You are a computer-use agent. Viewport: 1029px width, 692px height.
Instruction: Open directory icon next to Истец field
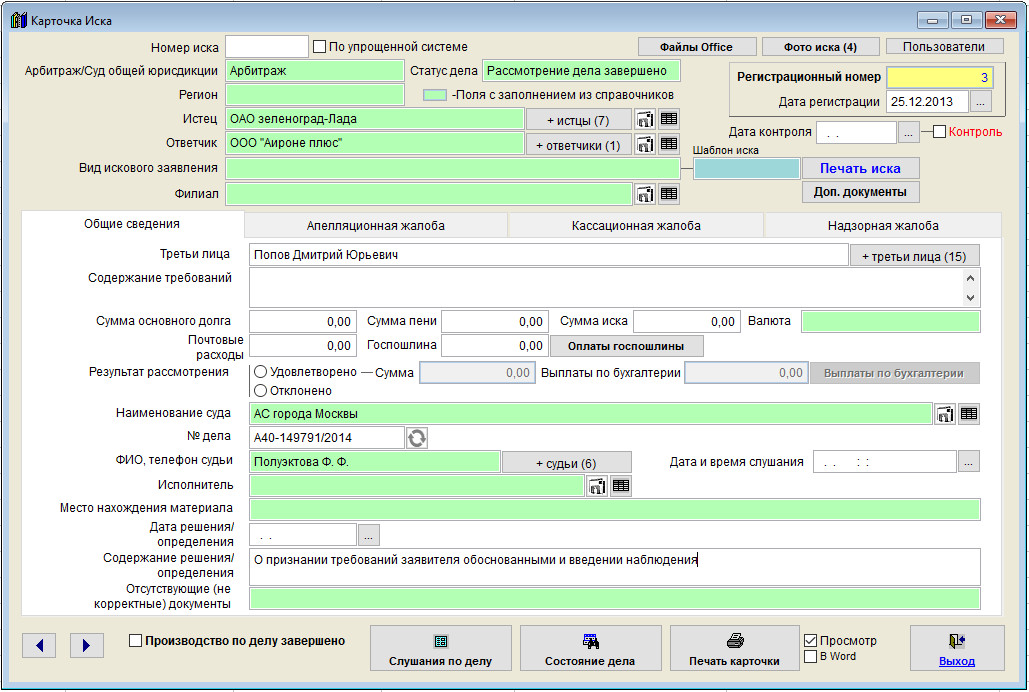coord(645,119)
